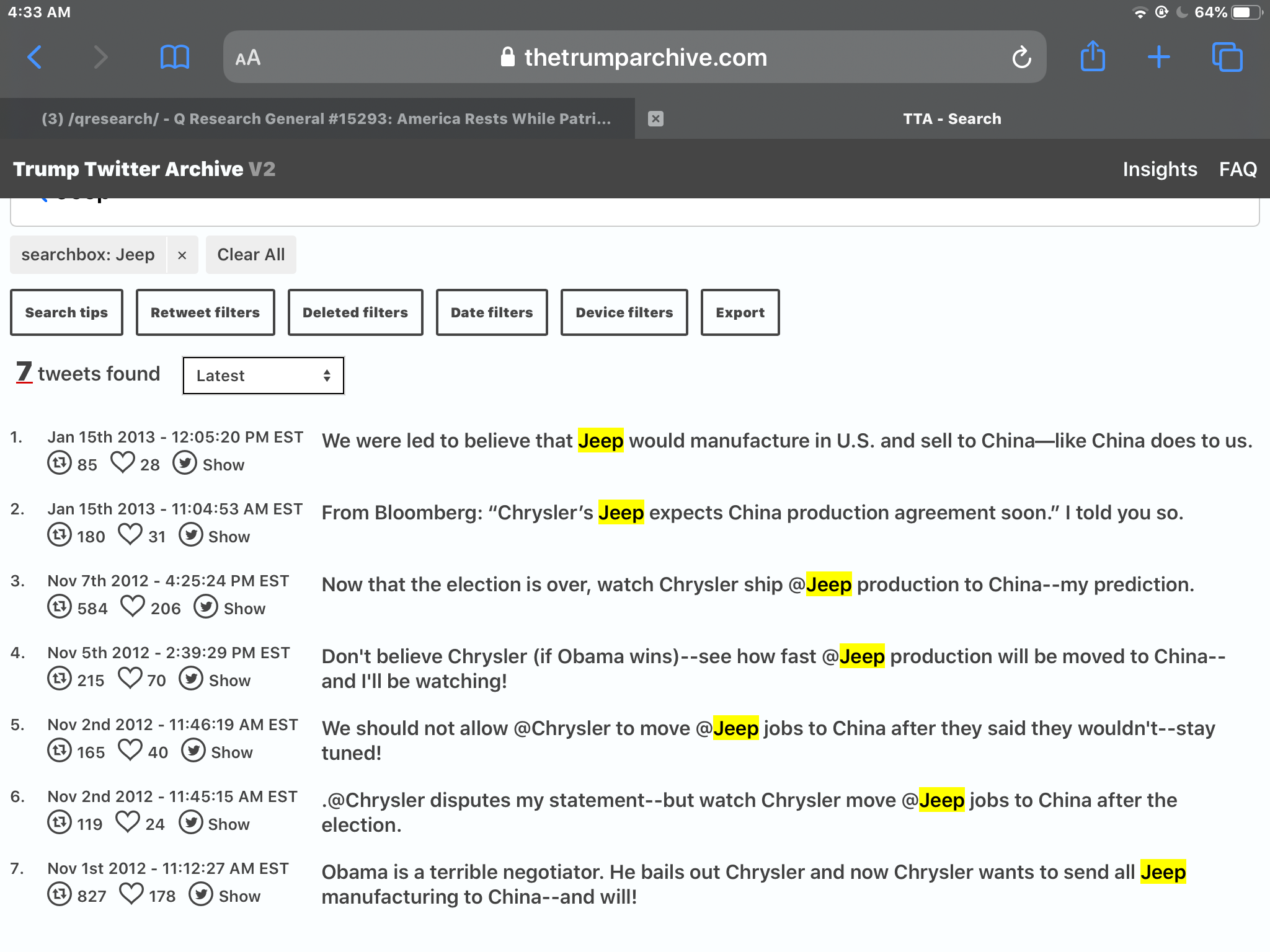This screenshot has width=1270, height=952.
Task: Click Clear All filters
Action: click(251, 255)
